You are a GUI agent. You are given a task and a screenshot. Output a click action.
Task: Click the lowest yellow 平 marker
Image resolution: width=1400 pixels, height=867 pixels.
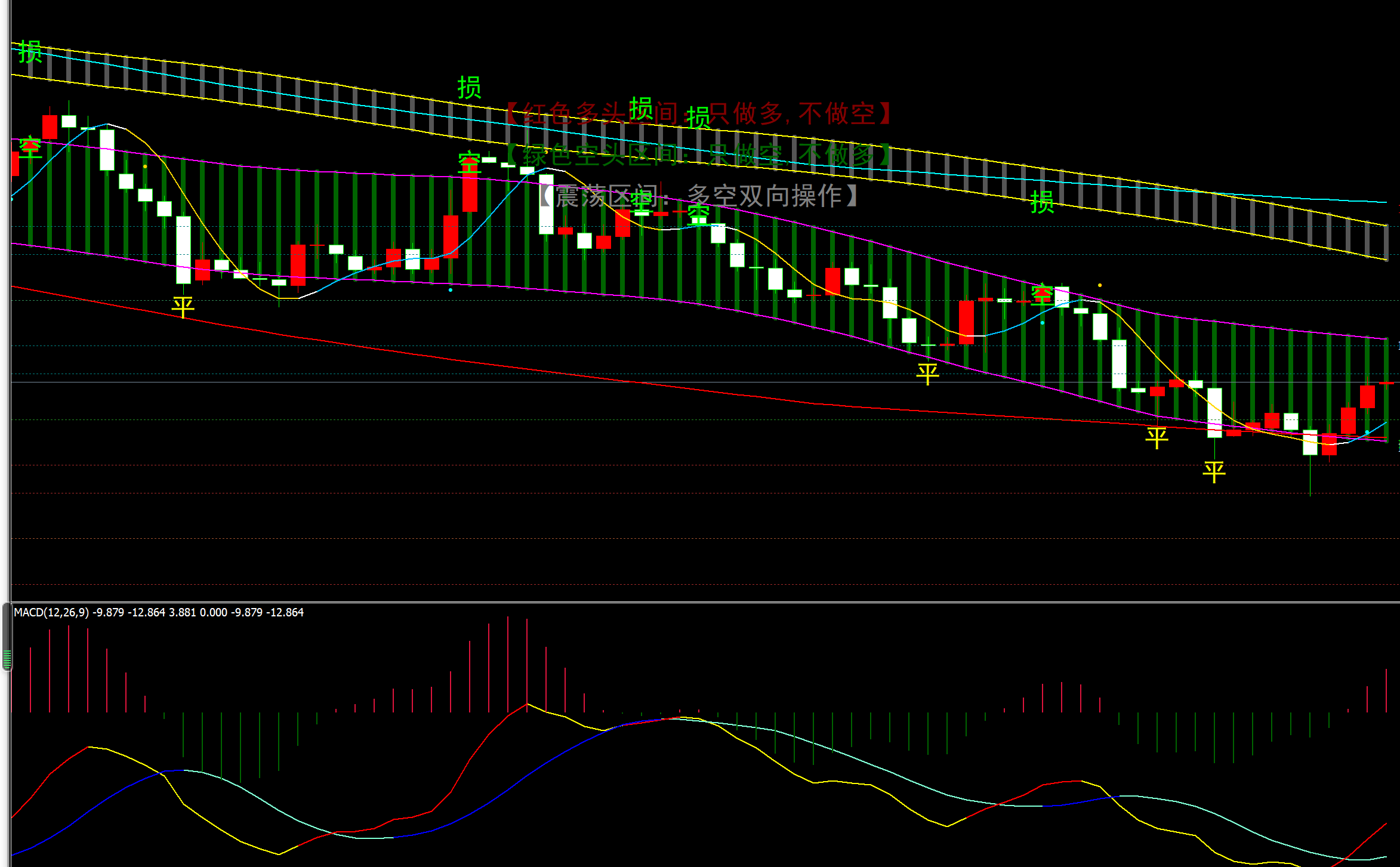[1214, 472]
